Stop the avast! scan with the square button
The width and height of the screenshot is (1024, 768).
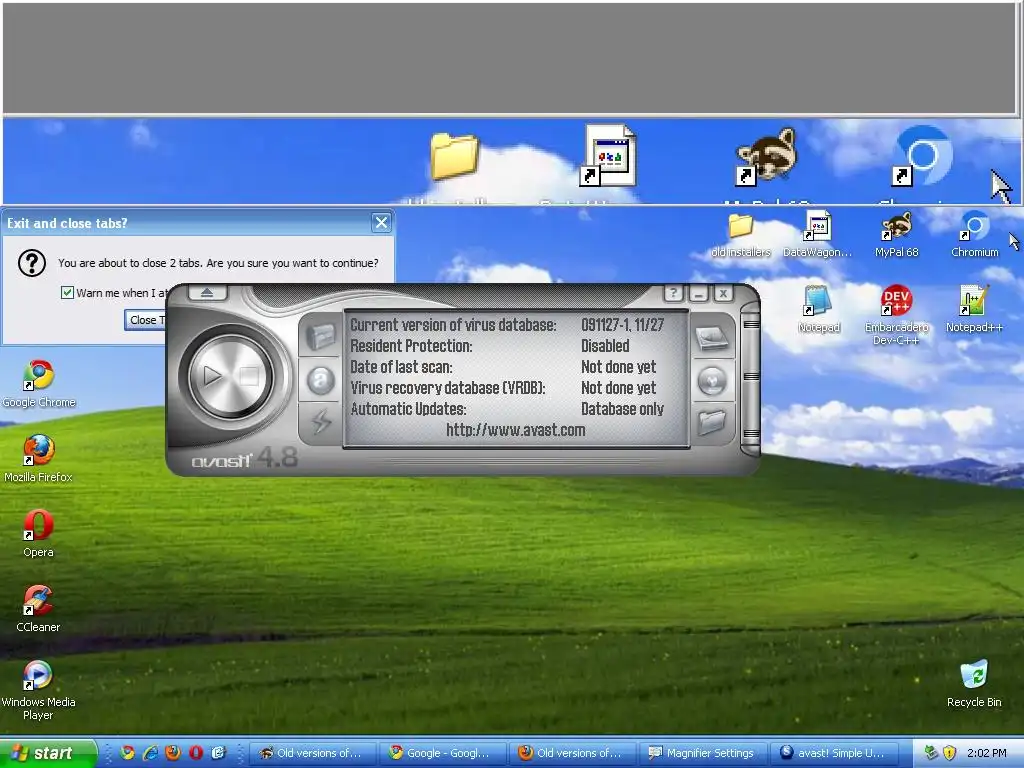[249, 376]
